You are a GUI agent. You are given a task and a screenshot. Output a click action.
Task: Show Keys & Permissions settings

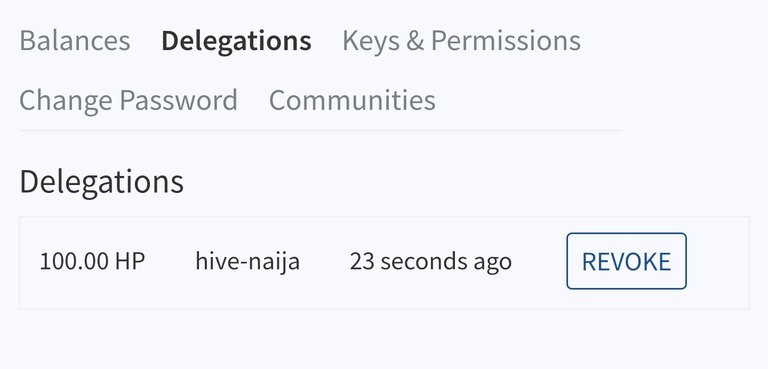tap(461, 41)
